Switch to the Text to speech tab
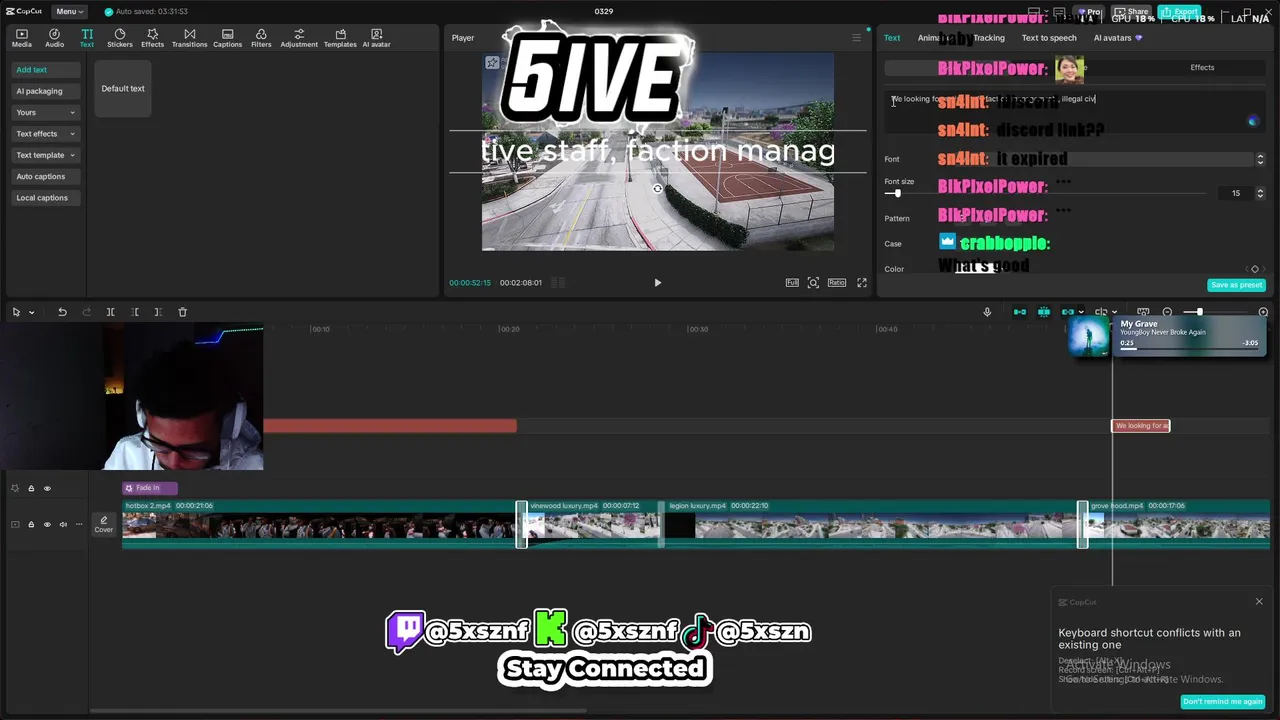 click(x=1049, y=38)
